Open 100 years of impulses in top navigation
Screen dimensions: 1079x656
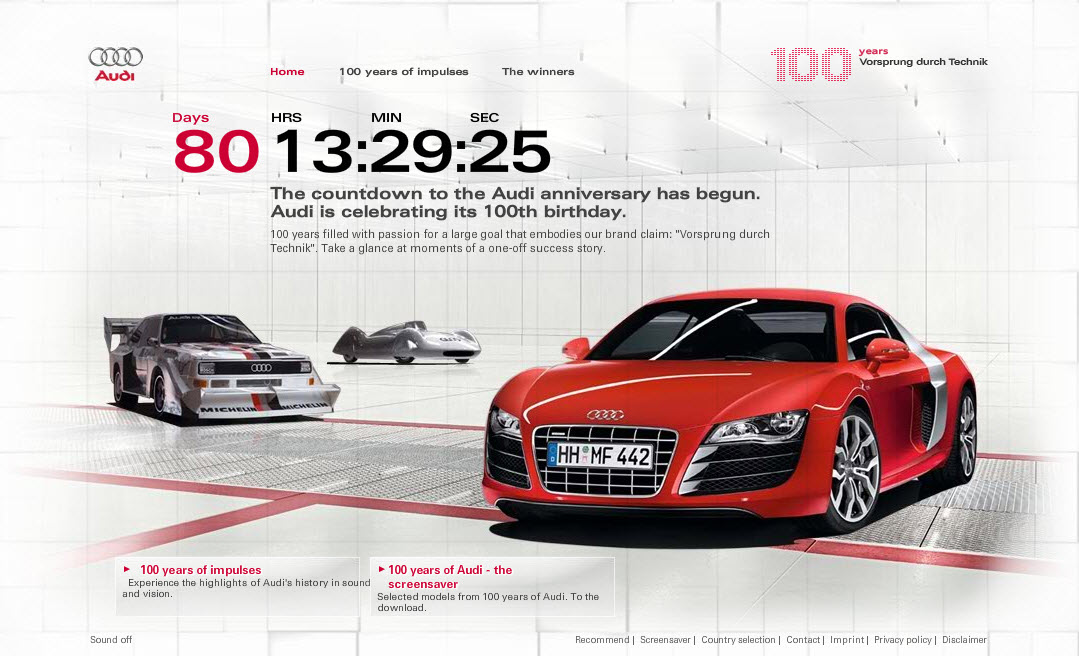[x=403, y=72]
